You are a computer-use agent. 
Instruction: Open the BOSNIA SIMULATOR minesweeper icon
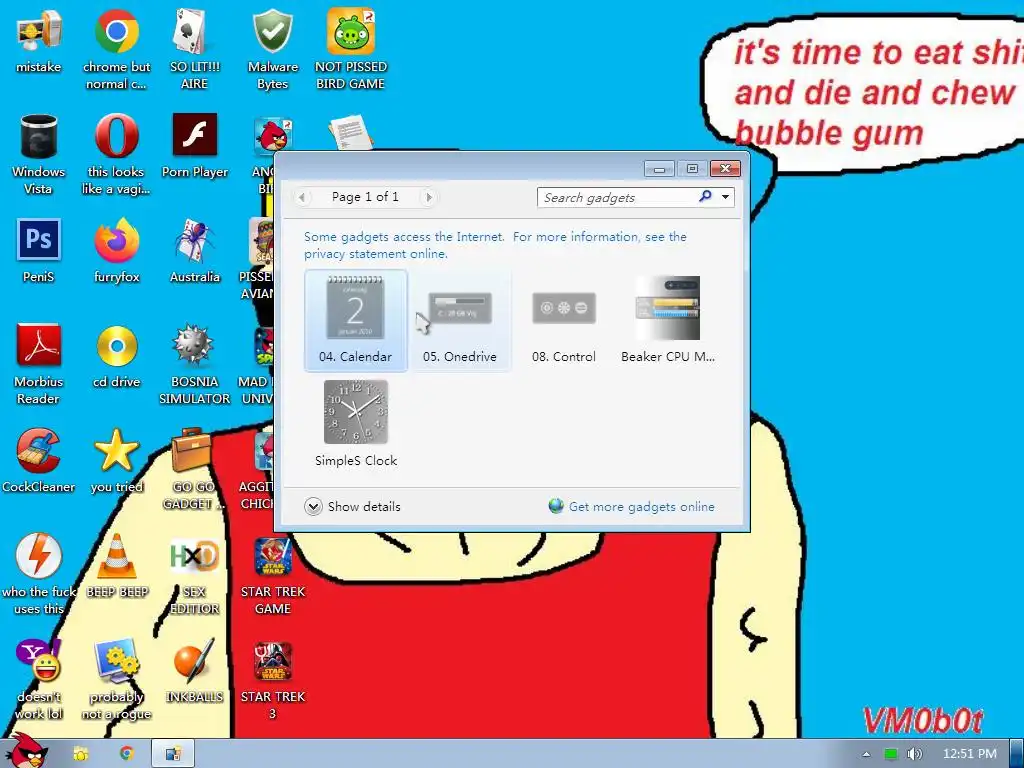pyautogui.click(x=194, y=364)
